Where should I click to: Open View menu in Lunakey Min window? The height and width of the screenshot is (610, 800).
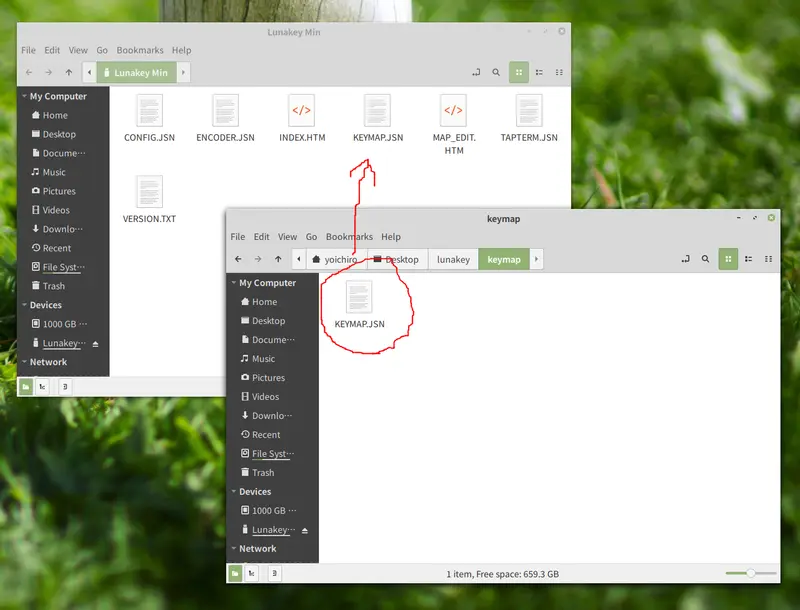(x=78, y=50)
